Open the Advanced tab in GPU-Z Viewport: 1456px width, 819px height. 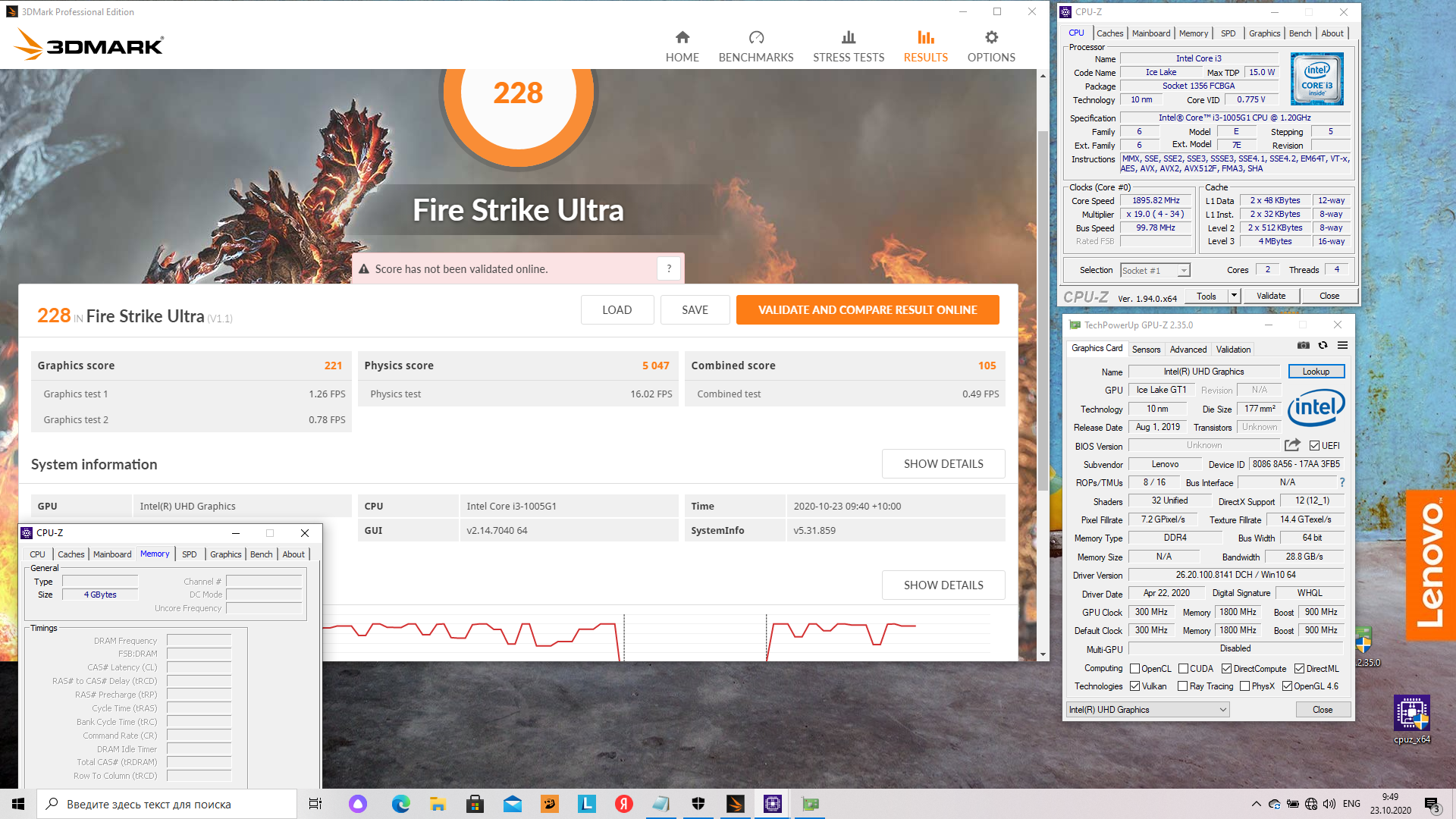pyautogui.click(x=1188, y=350)
